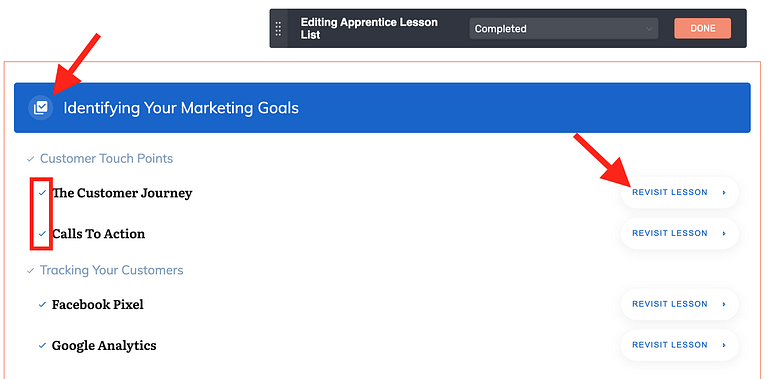Select the Tracking Your Customers chapter heading
This screenshot has width=769, height=379.
[x=111, y=270]
